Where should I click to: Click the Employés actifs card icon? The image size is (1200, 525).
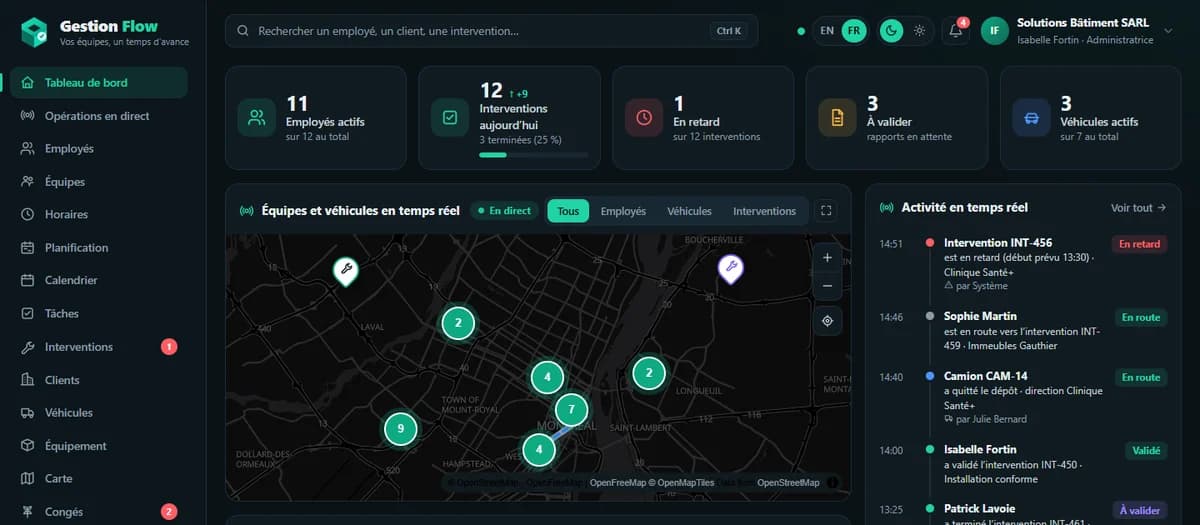pos(257,118)
